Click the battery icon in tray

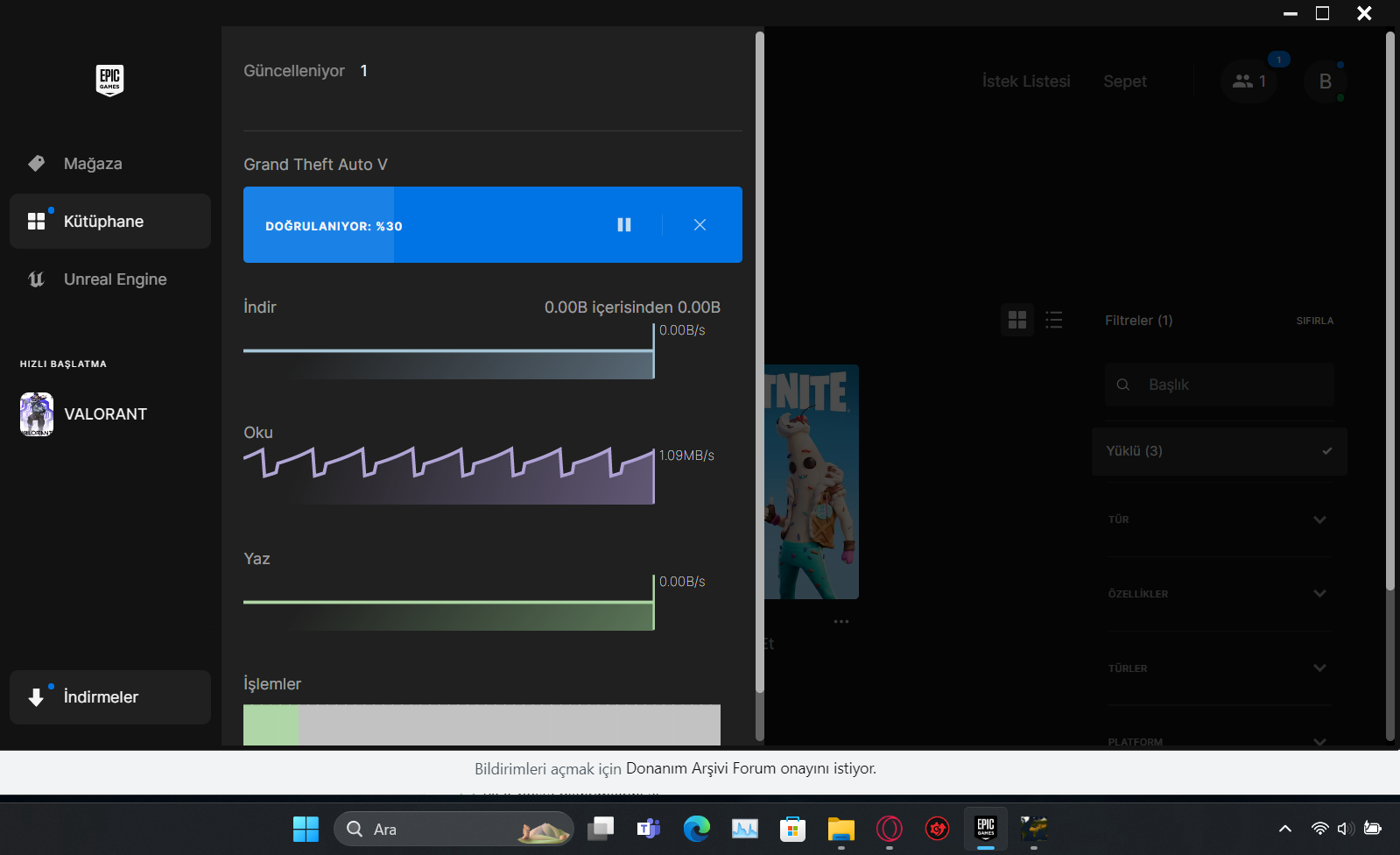(x=1373, y=829)
